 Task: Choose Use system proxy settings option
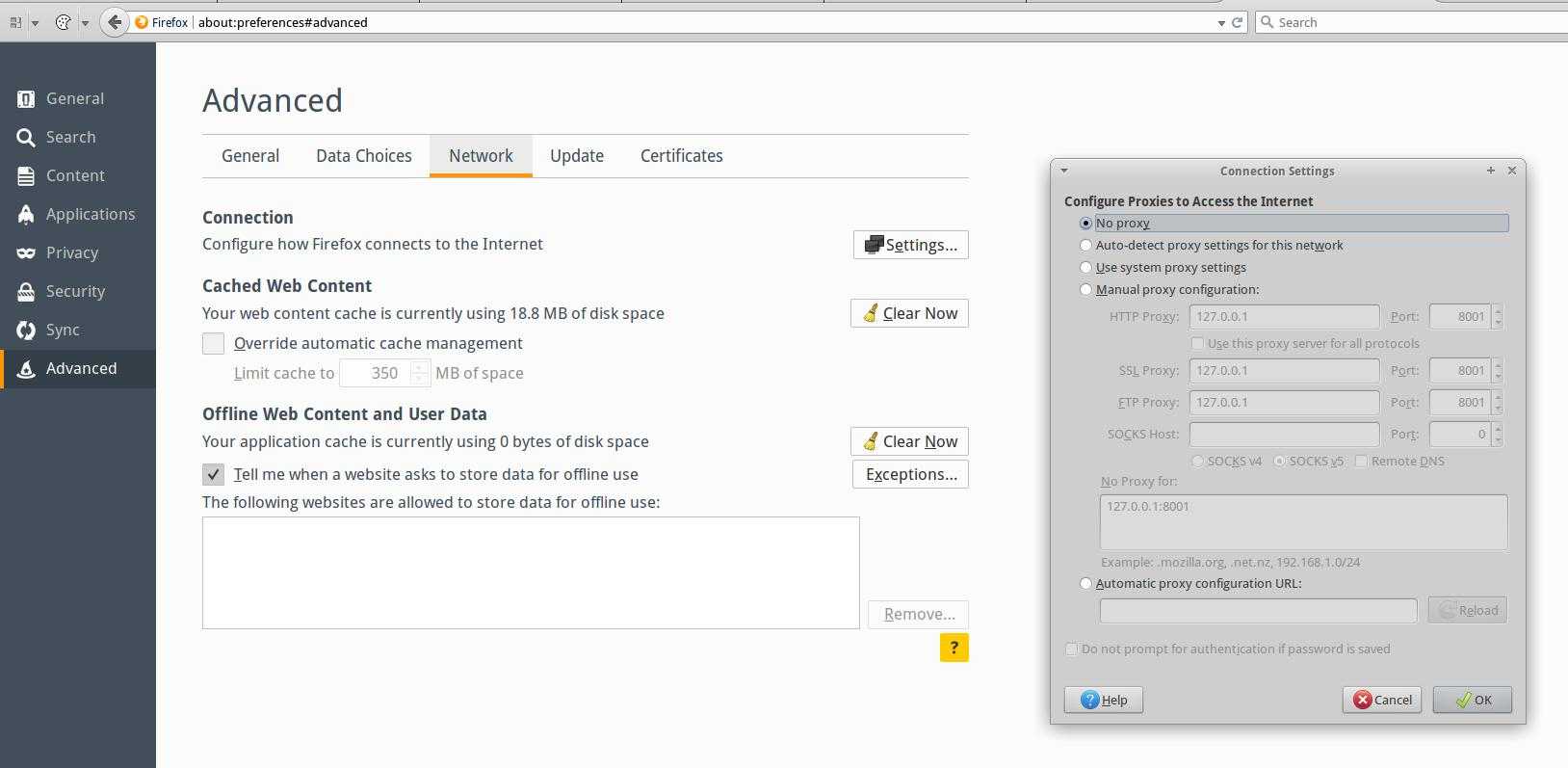[x=1086, y=267]
